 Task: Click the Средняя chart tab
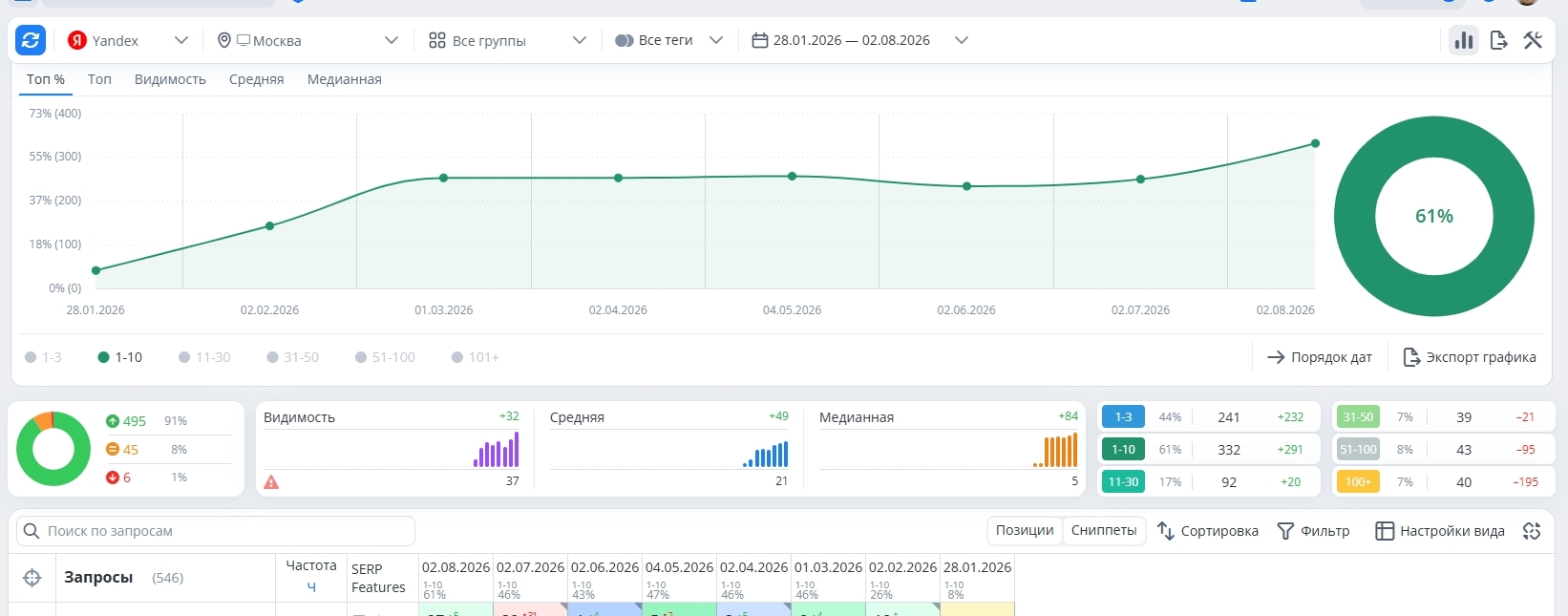pyautogui.click(x=257, y=79)
